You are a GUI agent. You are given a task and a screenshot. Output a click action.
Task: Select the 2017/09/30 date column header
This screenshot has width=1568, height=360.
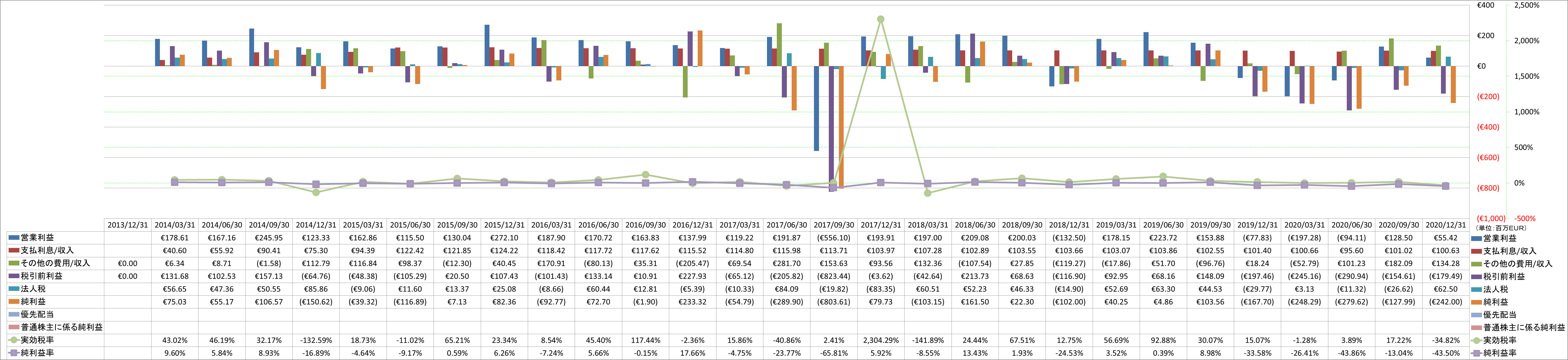833,225
